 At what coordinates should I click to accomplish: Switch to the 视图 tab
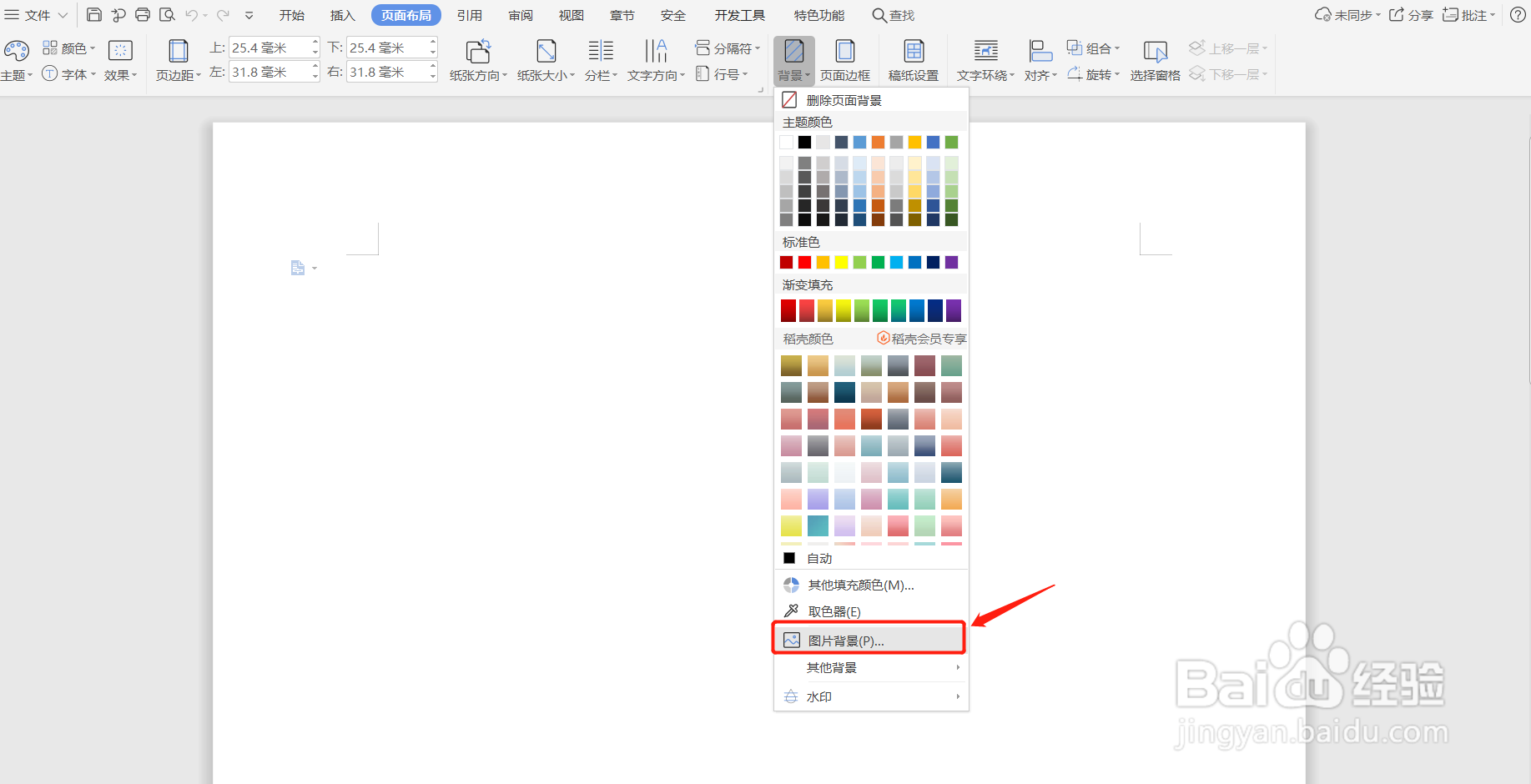tap(572, 15)
